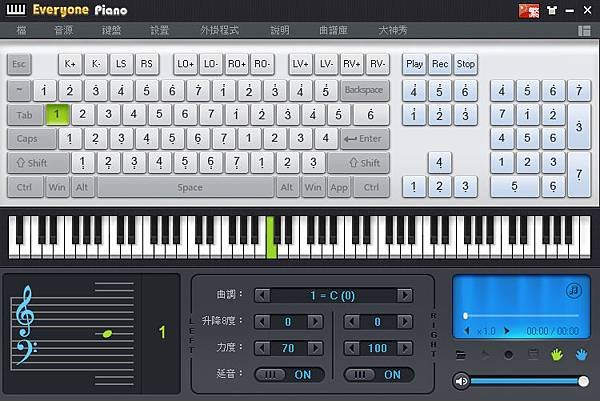Click the highlighted green piano key
This screenshot has height=401, width=600.
point(271,238)
